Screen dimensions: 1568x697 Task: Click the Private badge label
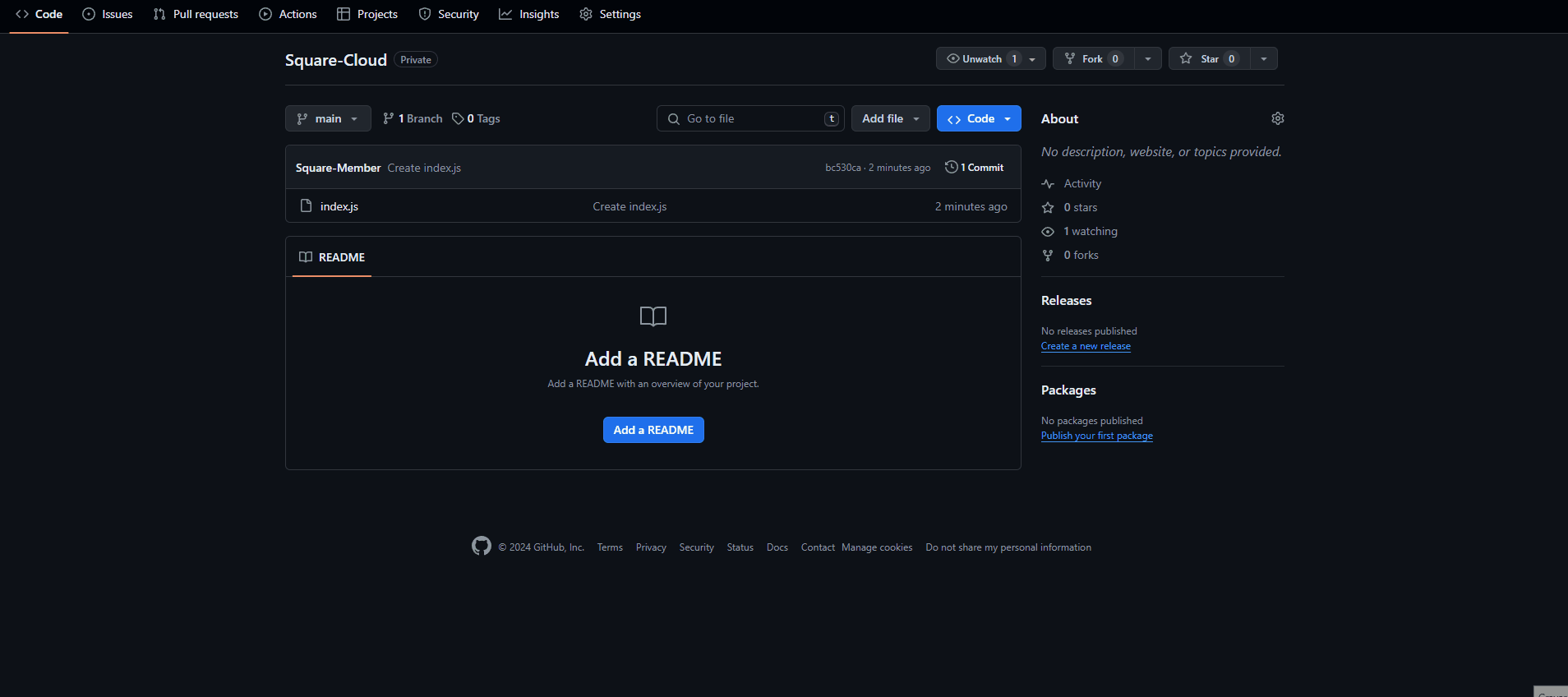(416, 59)
